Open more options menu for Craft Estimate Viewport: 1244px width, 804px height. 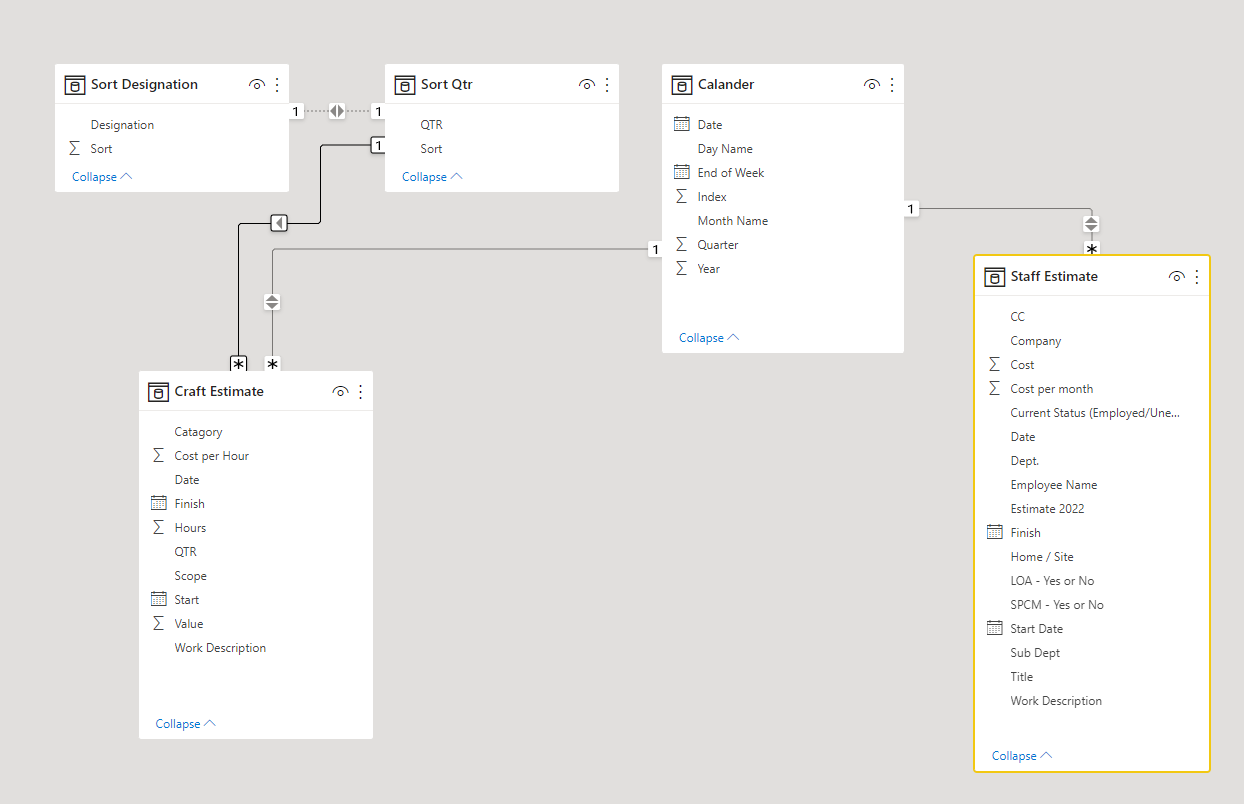click(361, 392)
